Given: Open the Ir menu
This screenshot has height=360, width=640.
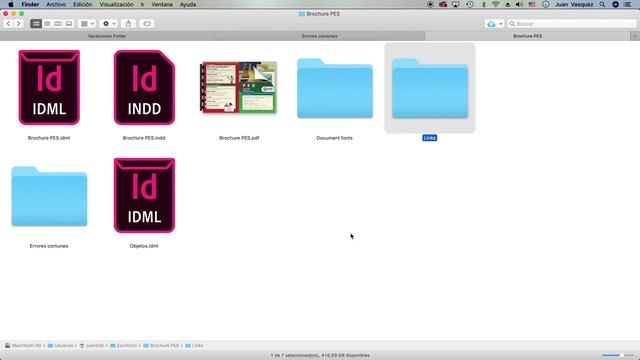Looking at the screenshot, I should pyautogui.click(x=142, y=4).
